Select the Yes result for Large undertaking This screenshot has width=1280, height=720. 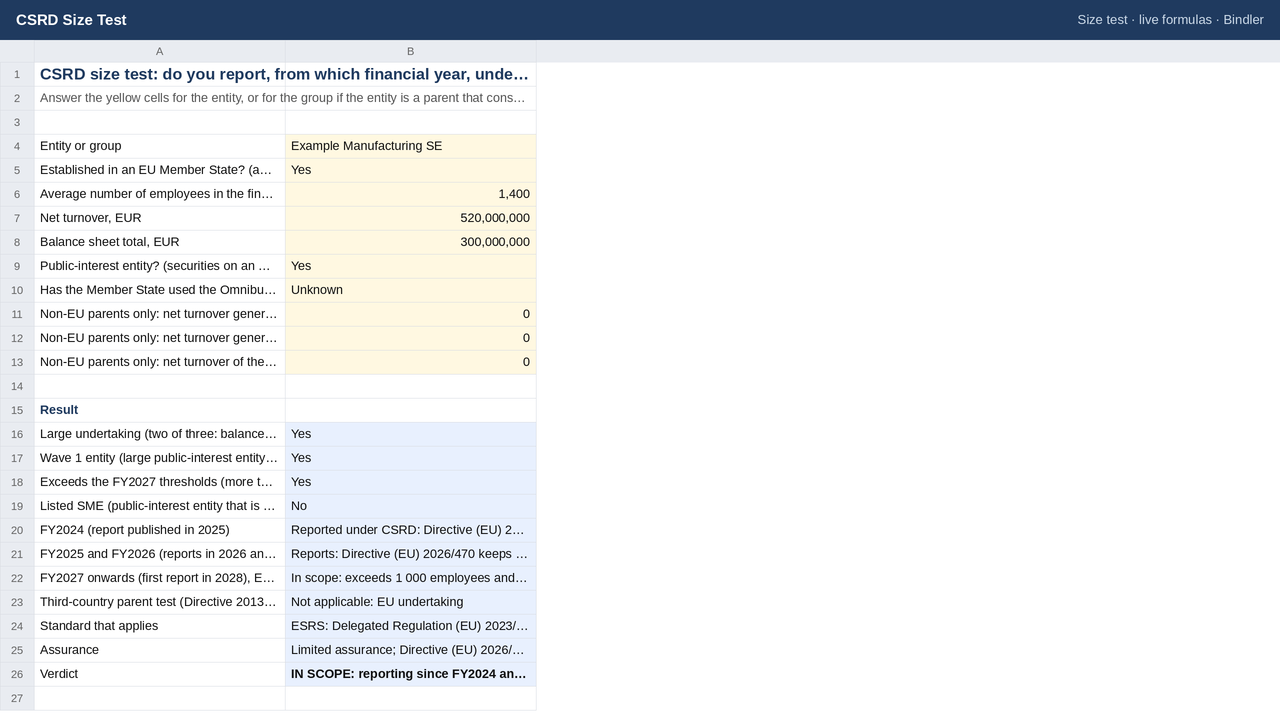tap(411, 434)
